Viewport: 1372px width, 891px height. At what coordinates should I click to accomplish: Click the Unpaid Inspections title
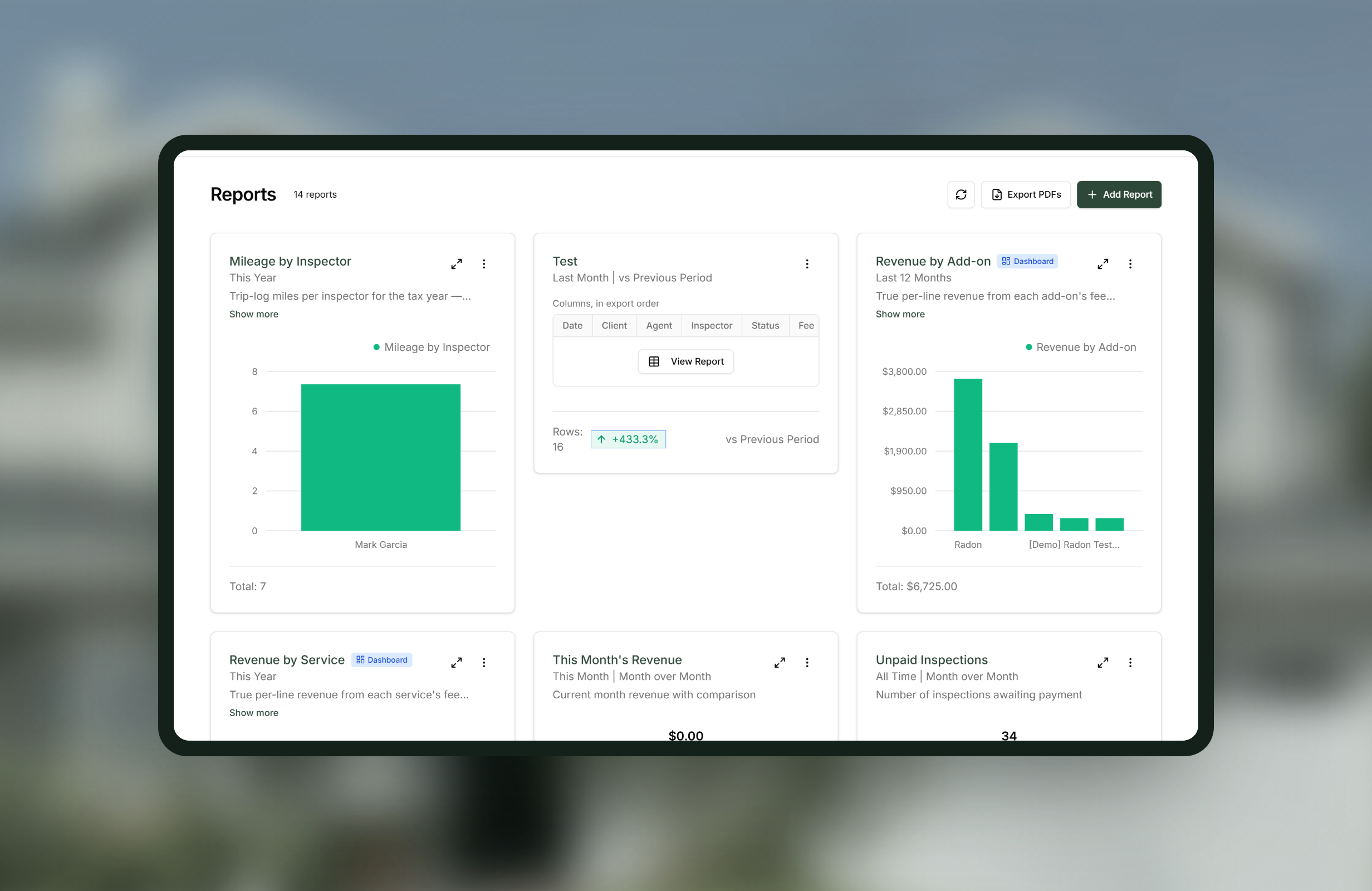(x=932, y=660)
